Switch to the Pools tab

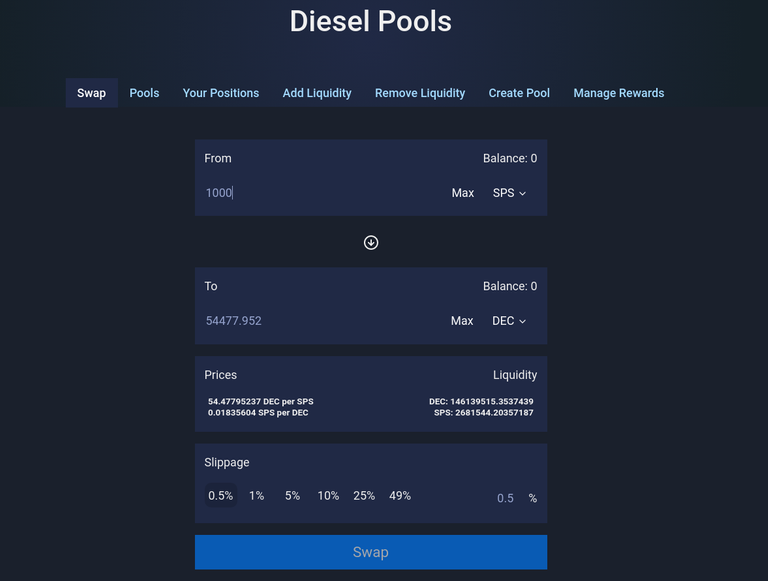tap(144, 93)
